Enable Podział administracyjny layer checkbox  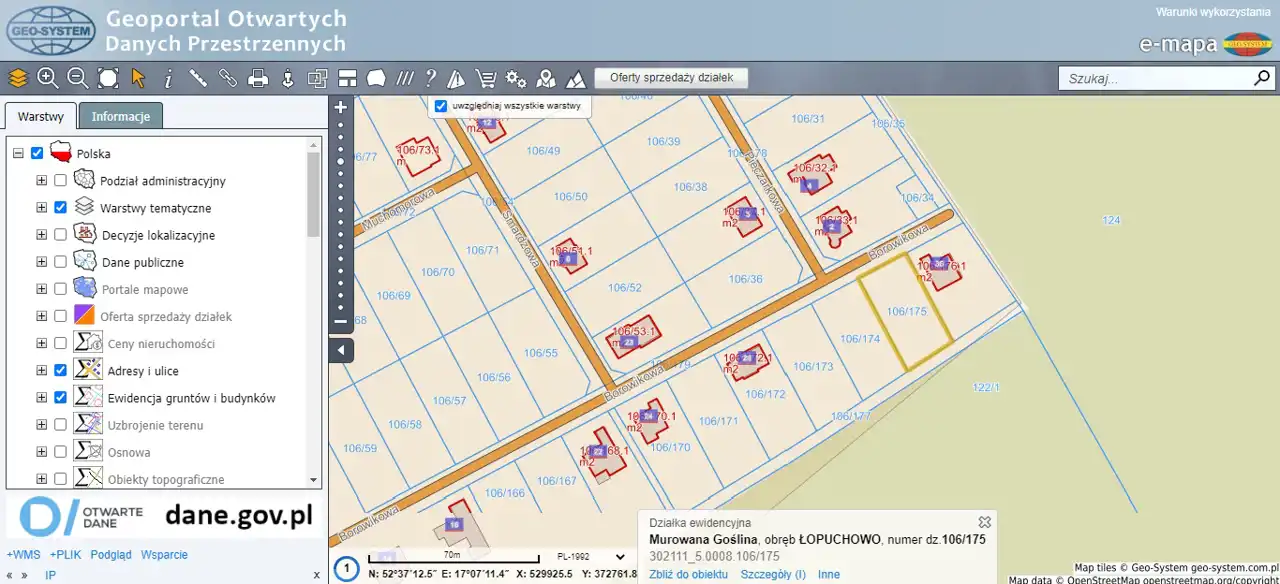[61, 180]
